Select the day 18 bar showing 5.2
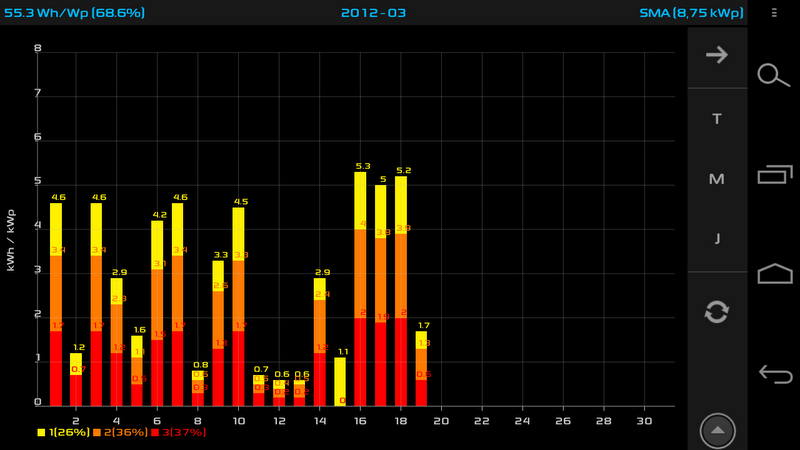The height and width of the screenshot is (450, 800). coord(401,291)
